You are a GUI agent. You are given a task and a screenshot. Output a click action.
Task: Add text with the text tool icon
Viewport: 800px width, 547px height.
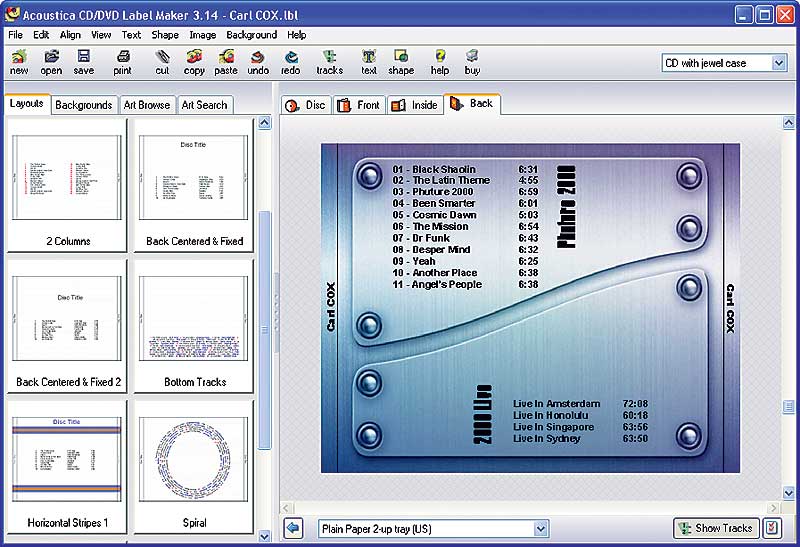(x=369, y=62)
